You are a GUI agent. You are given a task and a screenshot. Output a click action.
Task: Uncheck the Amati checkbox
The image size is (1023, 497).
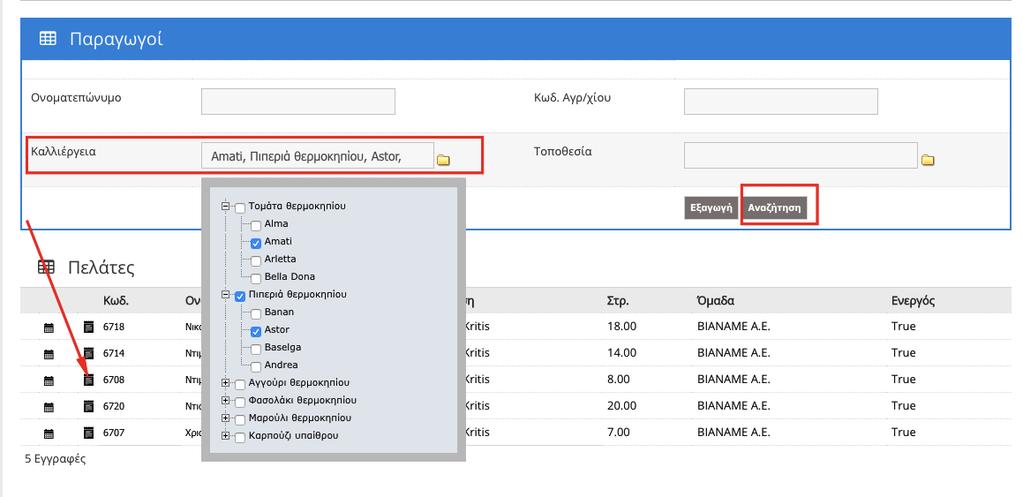[256, 244]
